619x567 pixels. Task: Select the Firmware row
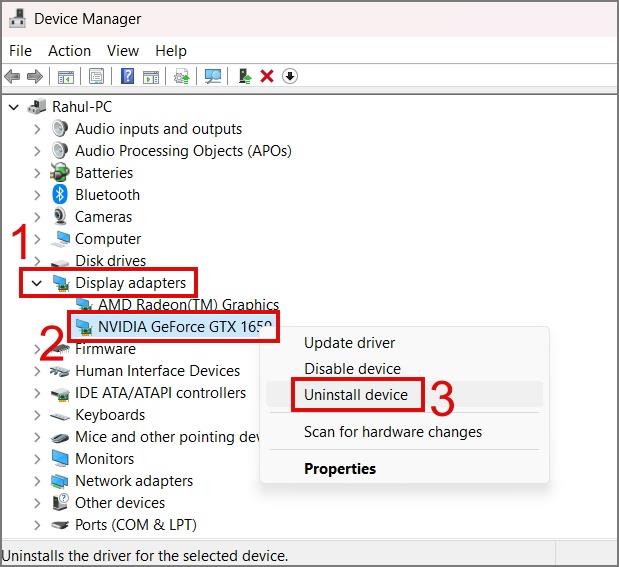pos(105,349)
